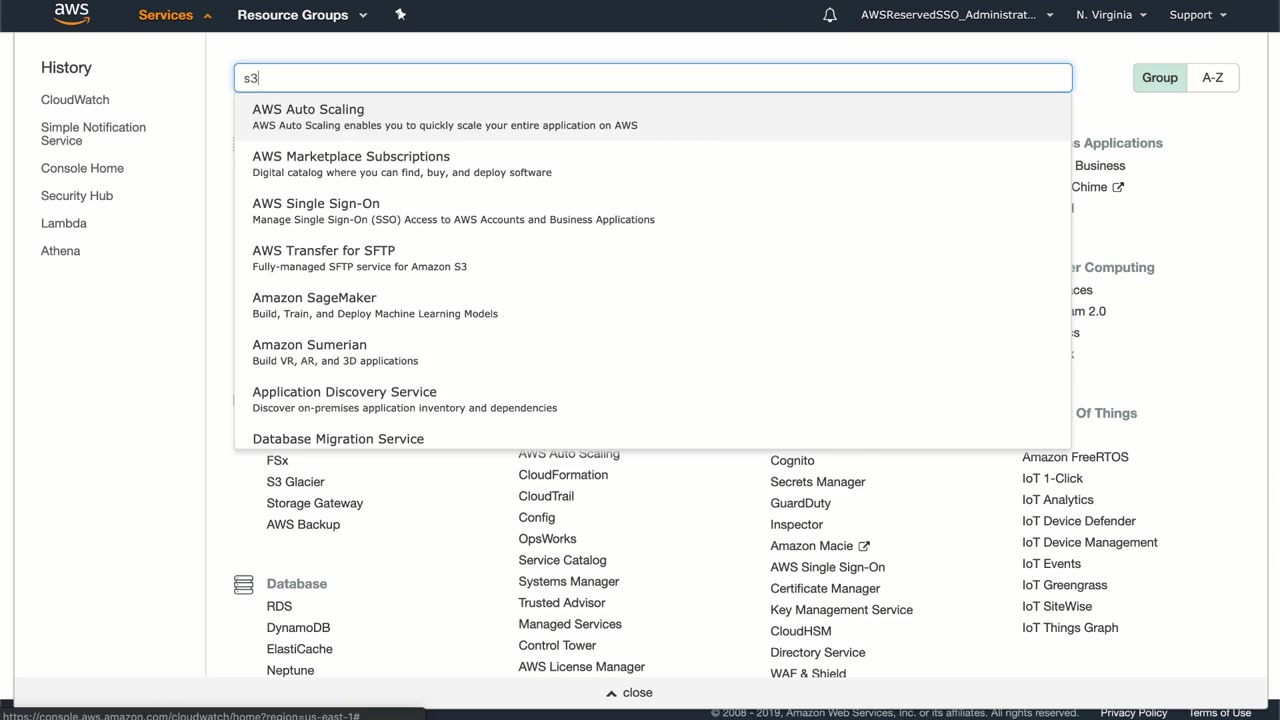Switch service view to Group
Image resolution: width=1280 pixels, height=720 pixels.
pyautogui.click(x=1160, y=77)
